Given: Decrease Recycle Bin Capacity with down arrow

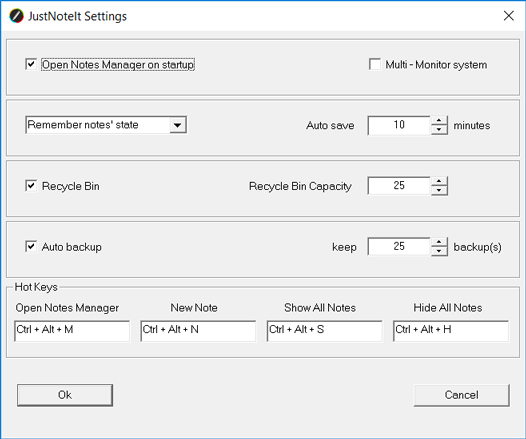Looking at the screenshot, I should 439,190.
